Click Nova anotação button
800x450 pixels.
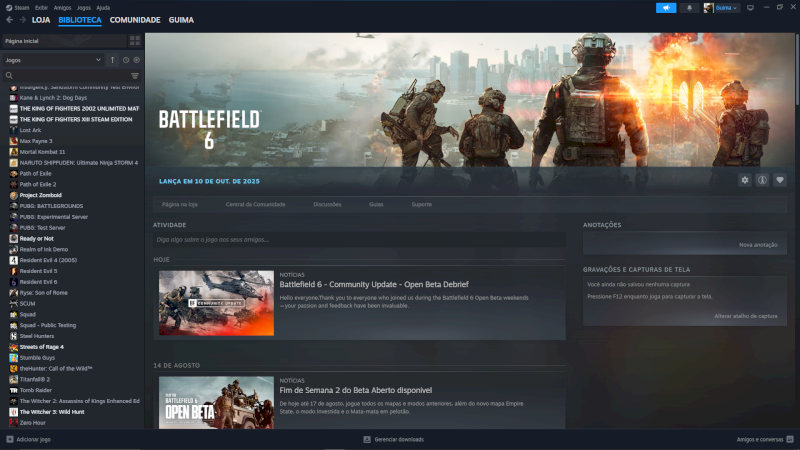point(758,245)
